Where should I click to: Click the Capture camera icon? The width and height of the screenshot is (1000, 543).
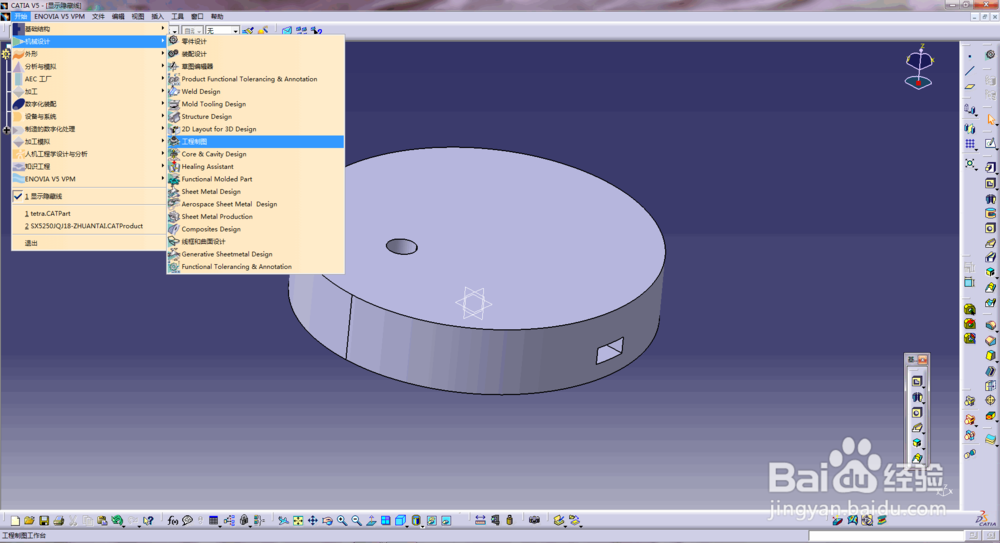pyautogui.click(x=534, y=521)
